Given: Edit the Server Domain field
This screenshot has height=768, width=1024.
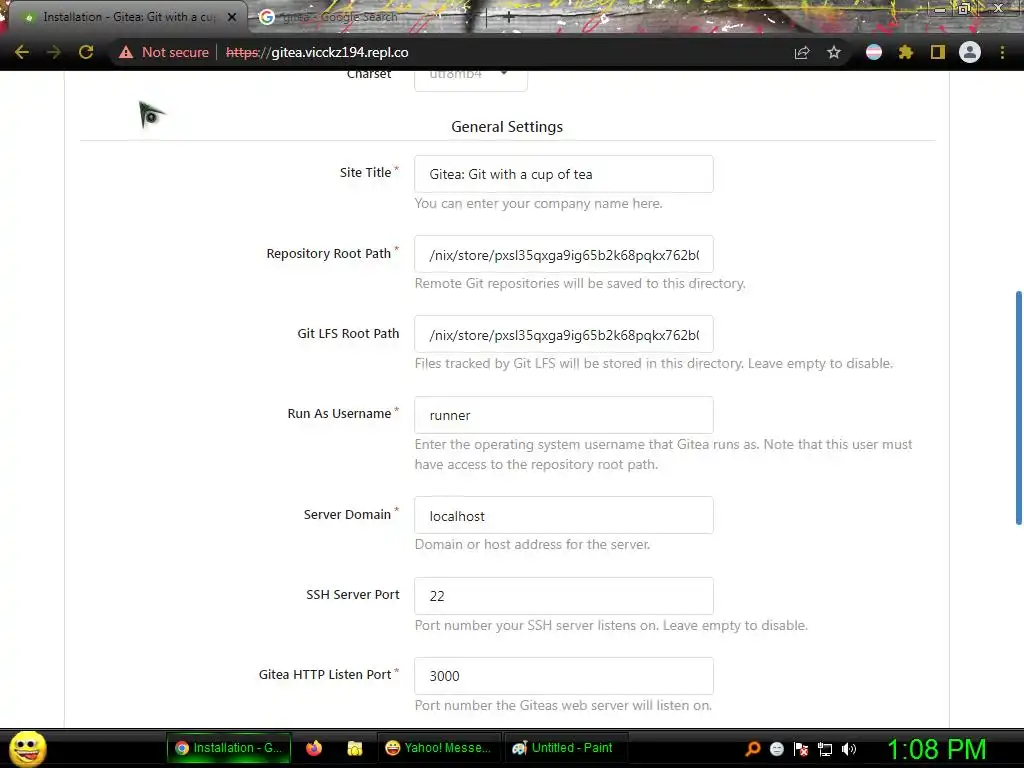Looking at the screenshot, I should pyautogui.click(x=564, y=515).
